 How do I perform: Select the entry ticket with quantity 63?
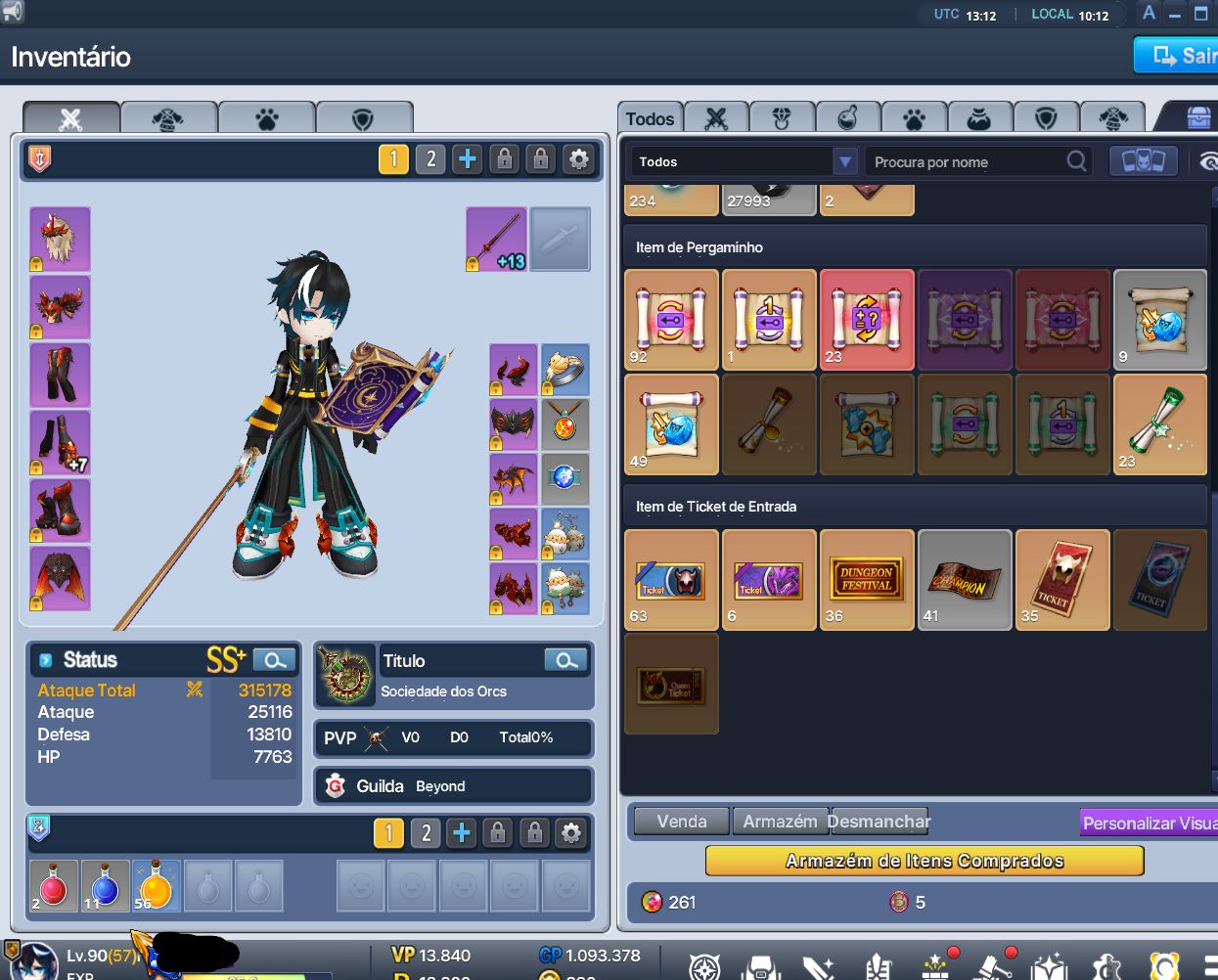point(671,579)
